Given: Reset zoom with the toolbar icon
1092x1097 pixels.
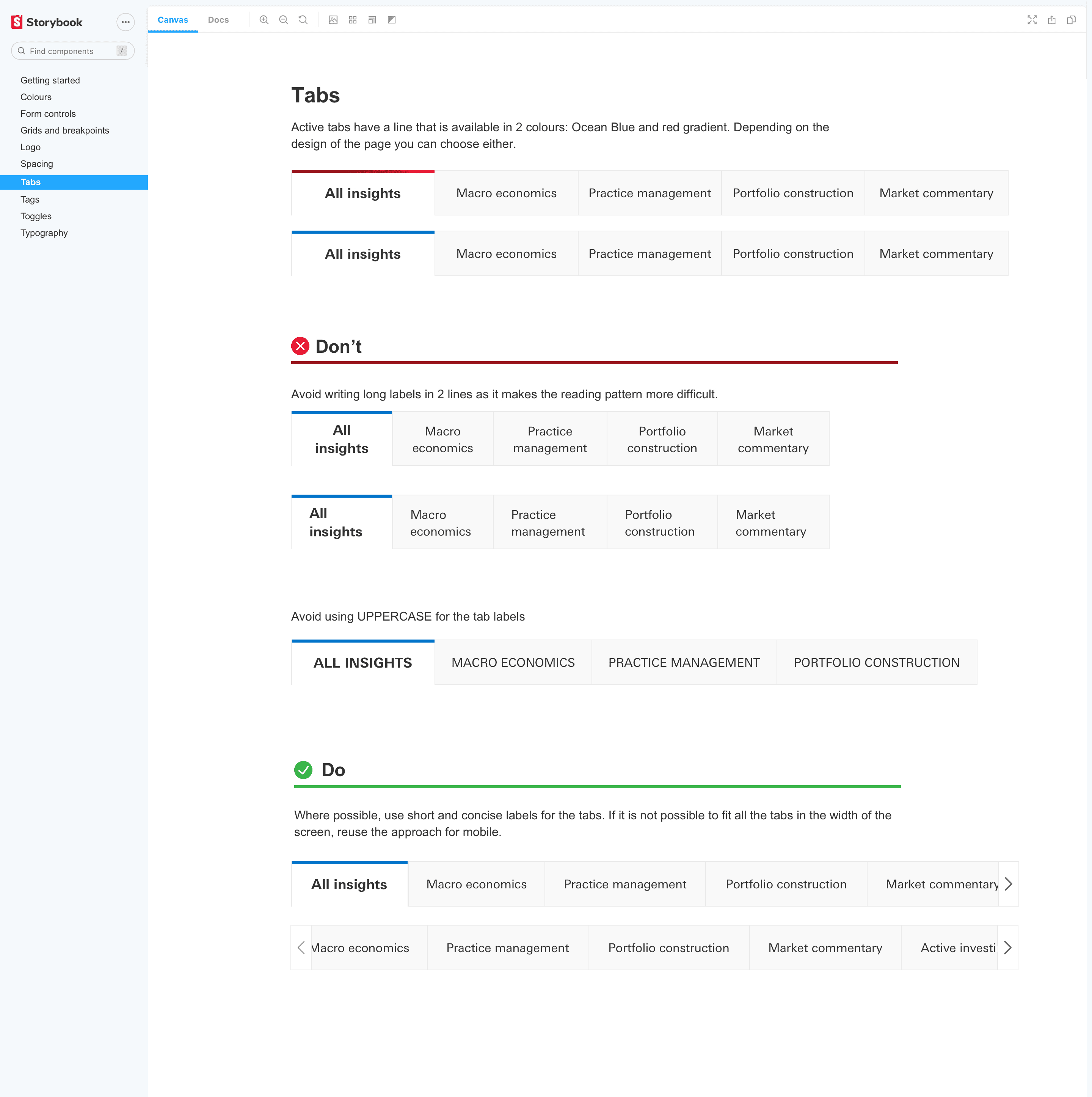Looking at the screenshot, I should tap(303, 20).
